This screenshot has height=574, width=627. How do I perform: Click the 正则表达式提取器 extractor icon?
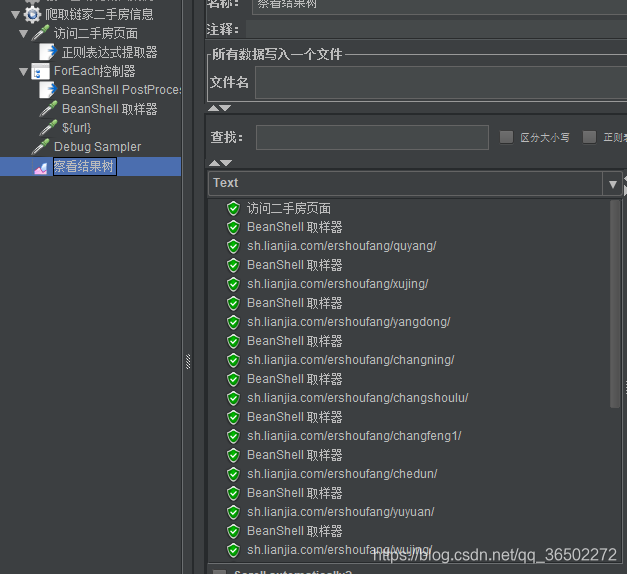click(x=48, y=52)
